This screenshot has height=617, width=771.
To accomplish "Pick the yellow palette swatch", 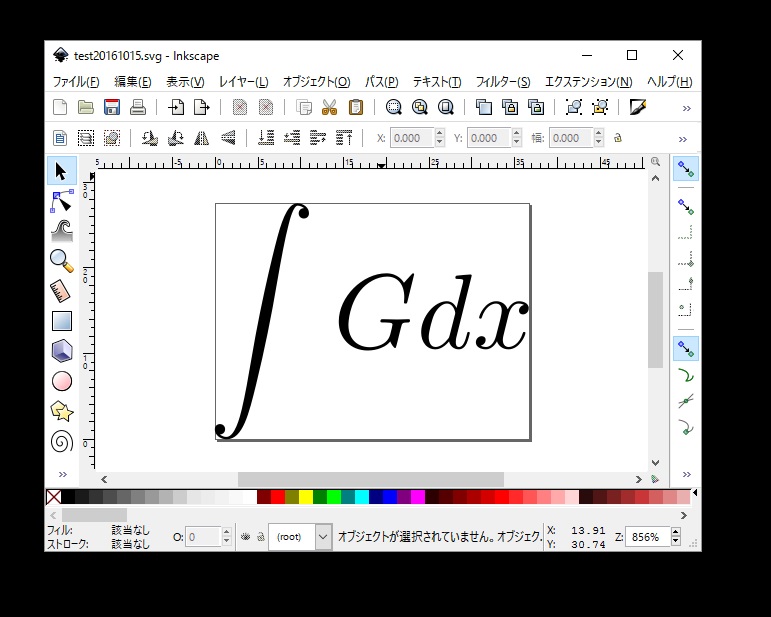I will pyautogui.click(x=306, y=497).
